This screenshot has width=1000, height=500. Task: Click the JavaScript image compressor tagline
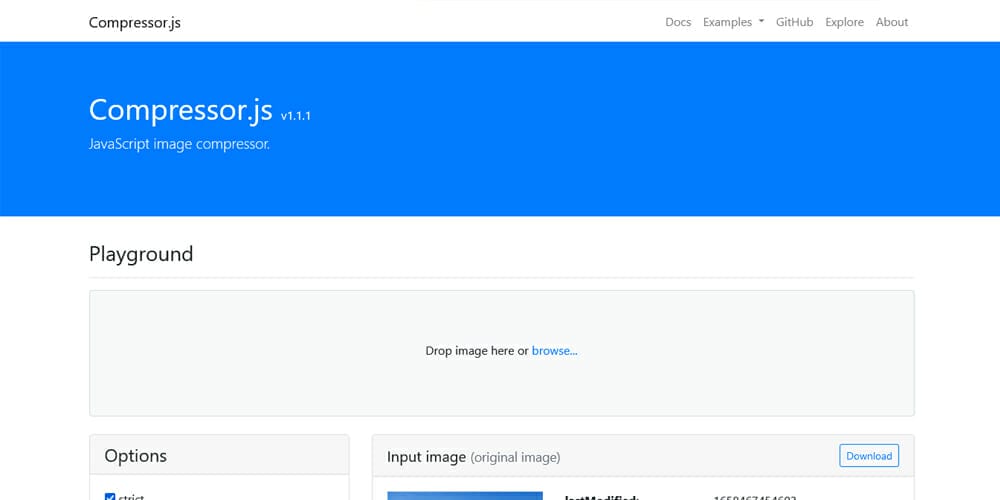(x=179, y=144)
